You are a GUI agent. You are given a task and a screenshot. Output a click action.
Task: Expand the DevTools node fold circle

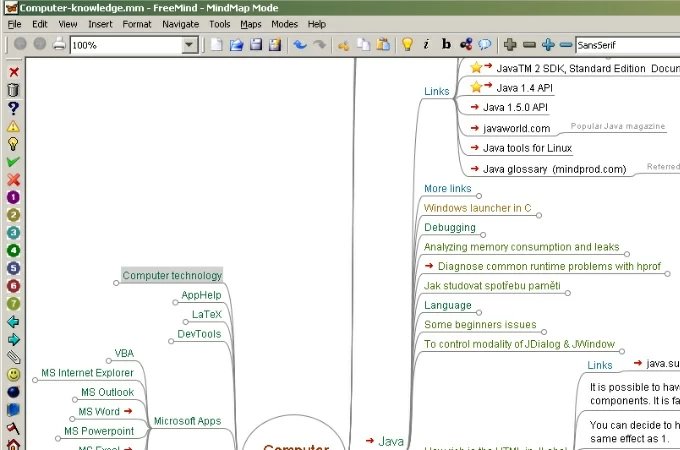(171, 342)
